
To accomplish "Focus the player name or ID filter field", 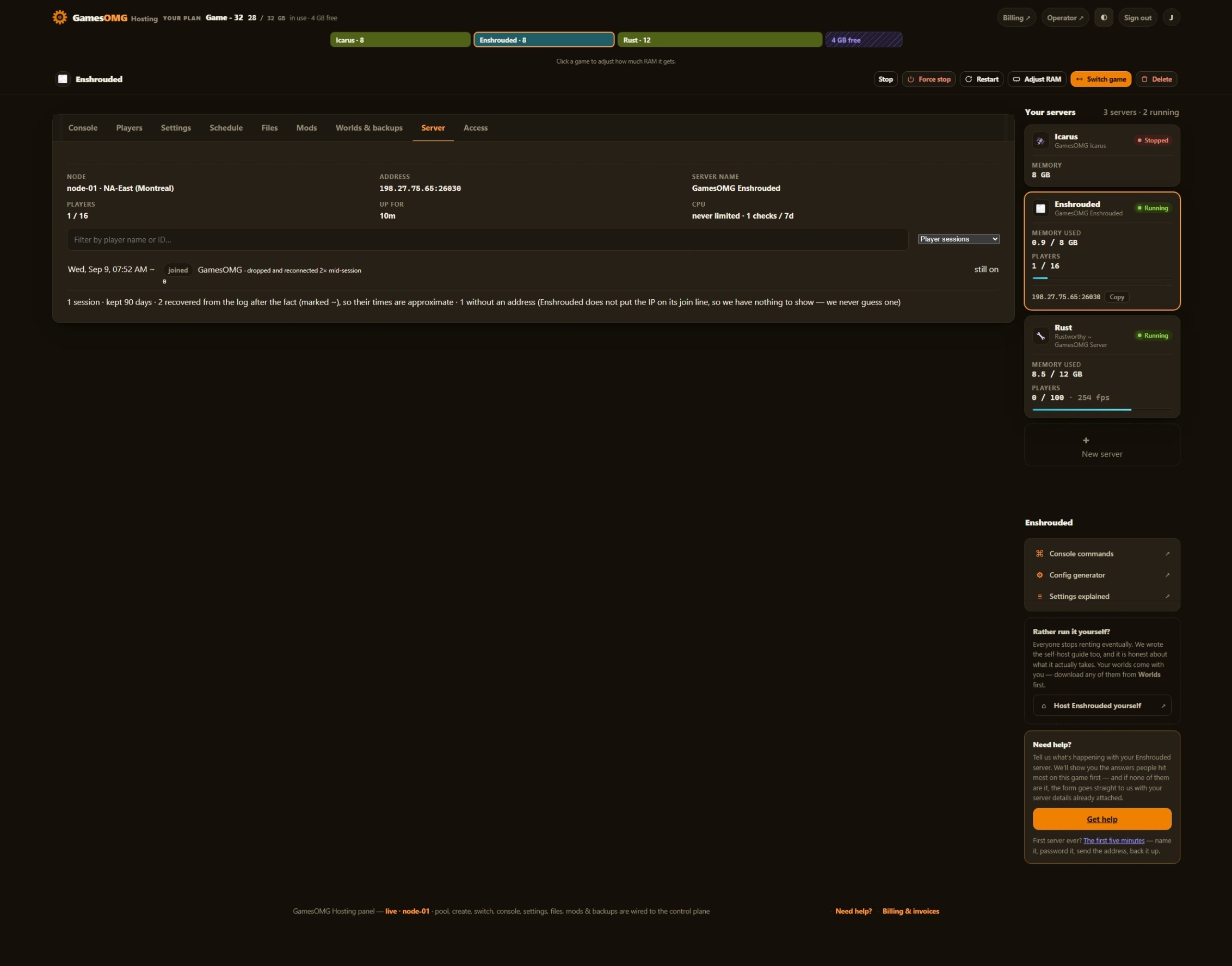I will (487, 240).
